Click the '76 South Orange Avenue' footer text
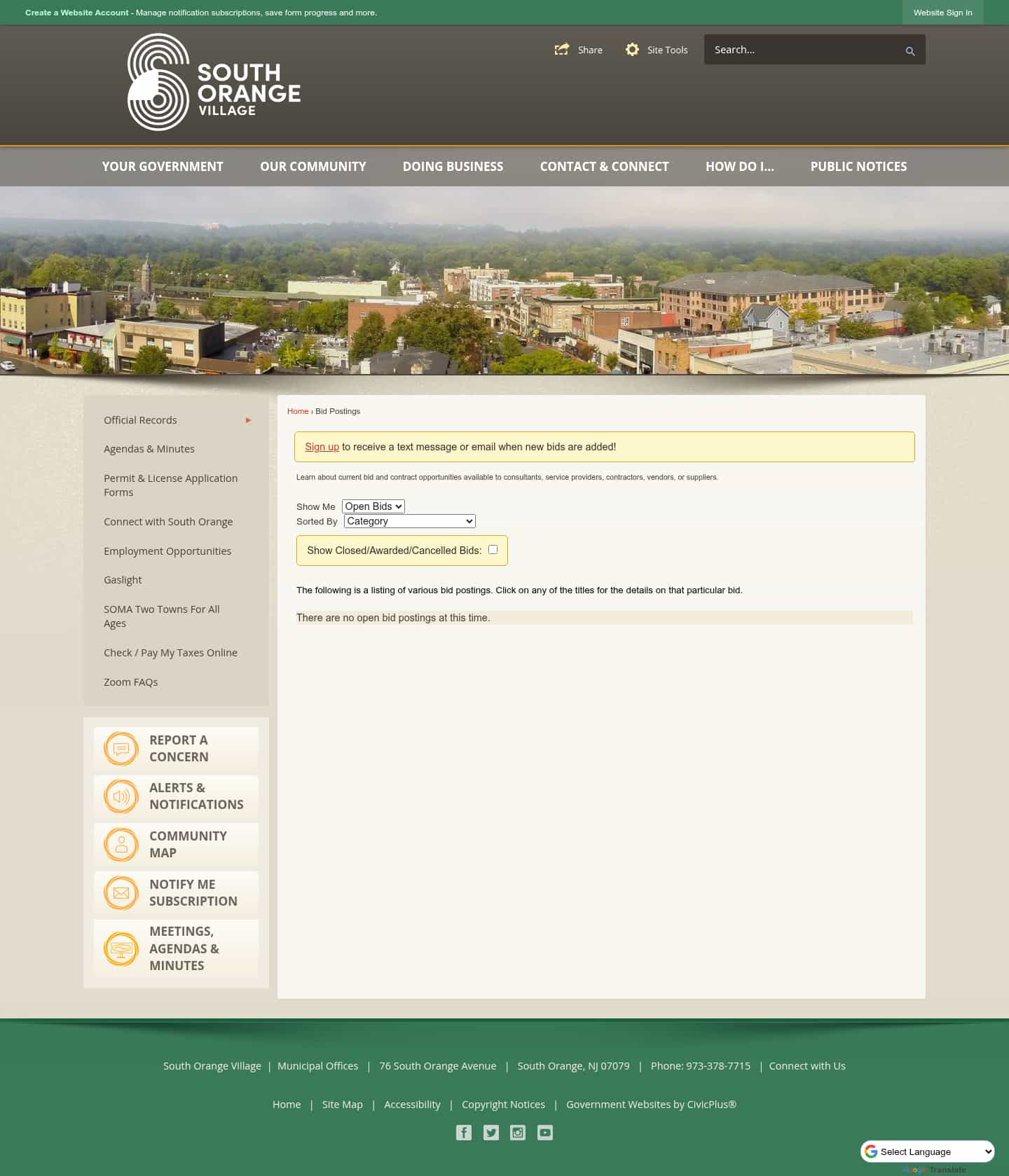The height and width of the screenshot is (1176, 1009). click(x=438, y=1066)
